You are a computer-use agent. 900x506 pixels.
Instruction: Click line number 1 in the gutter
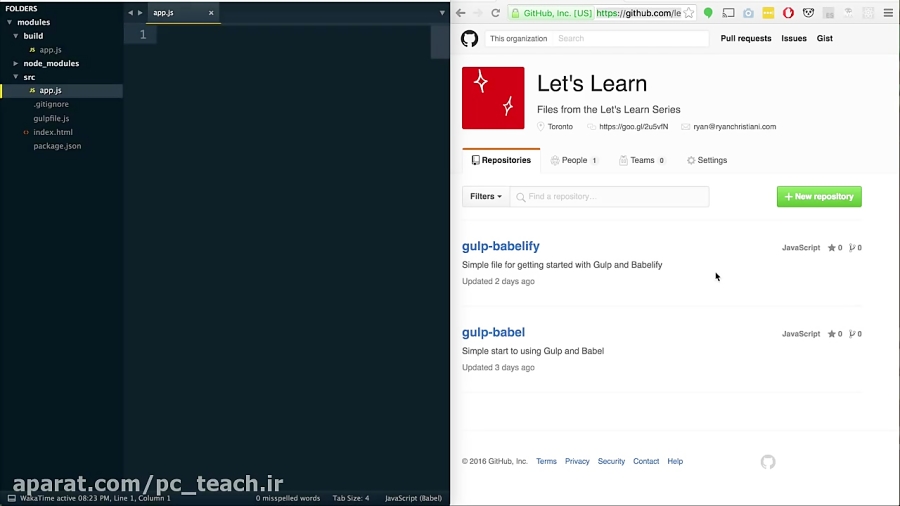click(143, 34)
